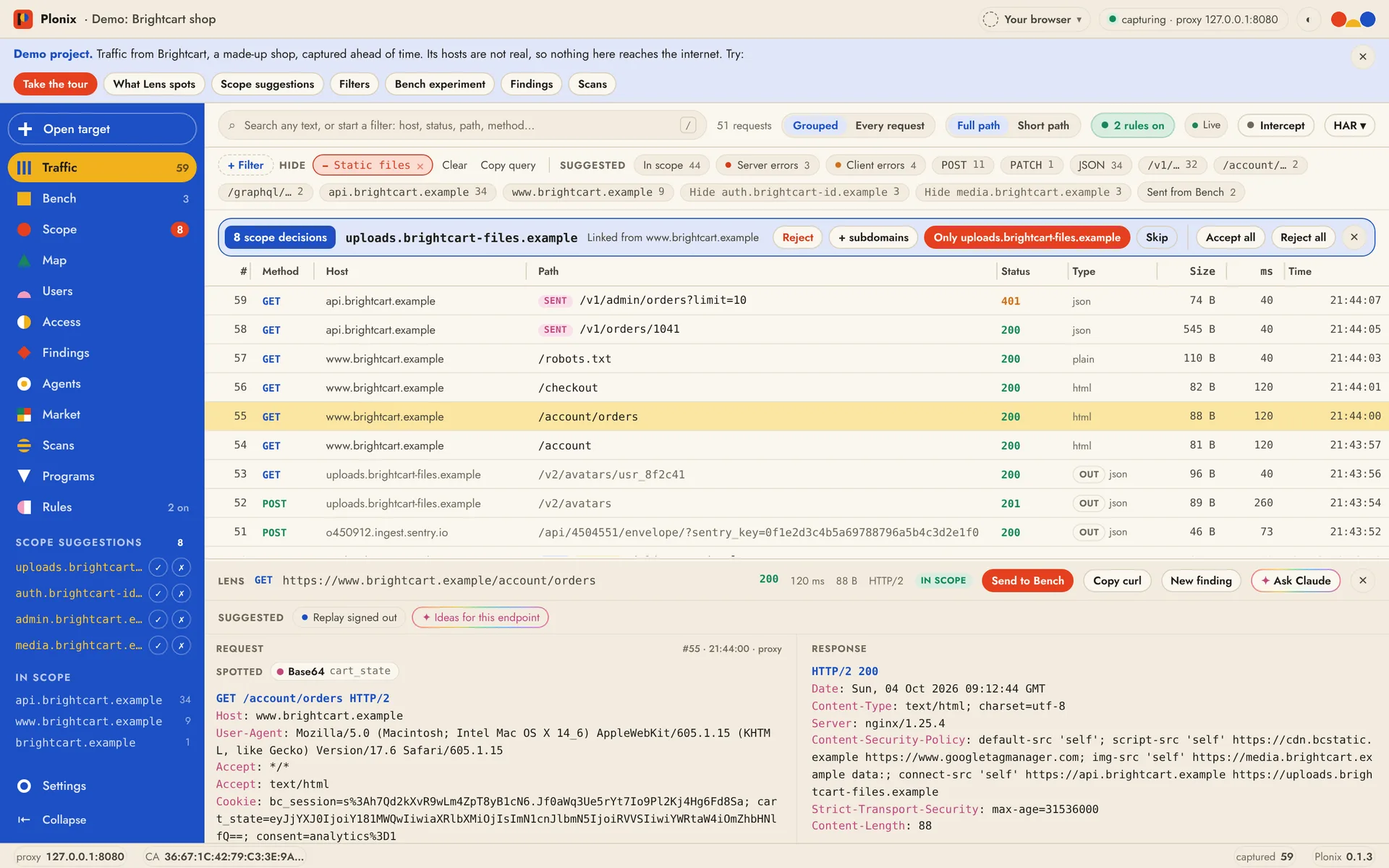Open the Bench experiment tour tab

pyautogui.click(x=440, y=84)
